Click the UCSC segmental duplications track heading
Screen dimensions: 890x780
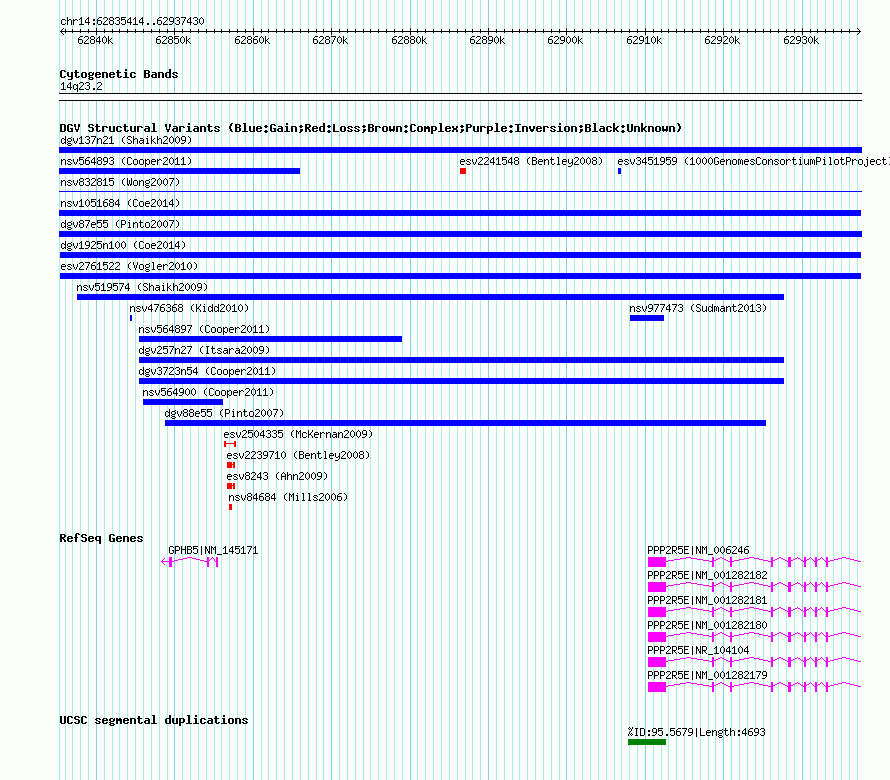[x=154, y=720]
